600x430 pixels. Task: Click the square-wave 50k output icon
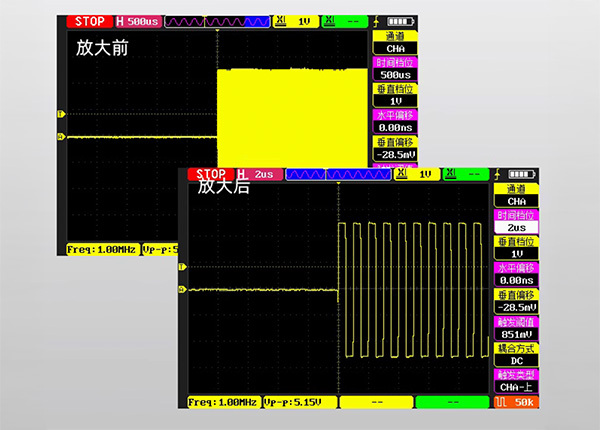point(516,401)
